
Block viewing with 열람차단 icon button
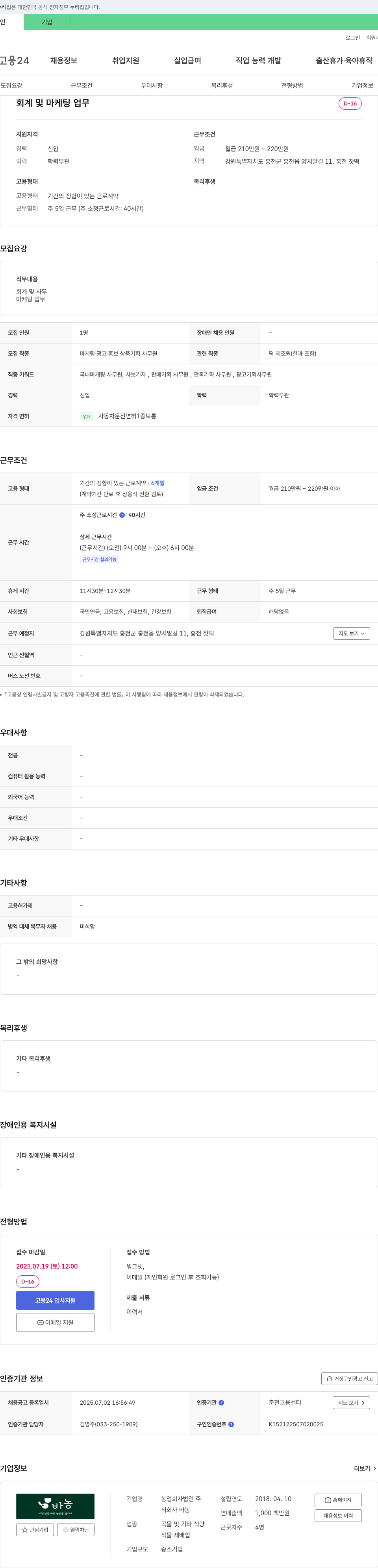point(76,1530)
